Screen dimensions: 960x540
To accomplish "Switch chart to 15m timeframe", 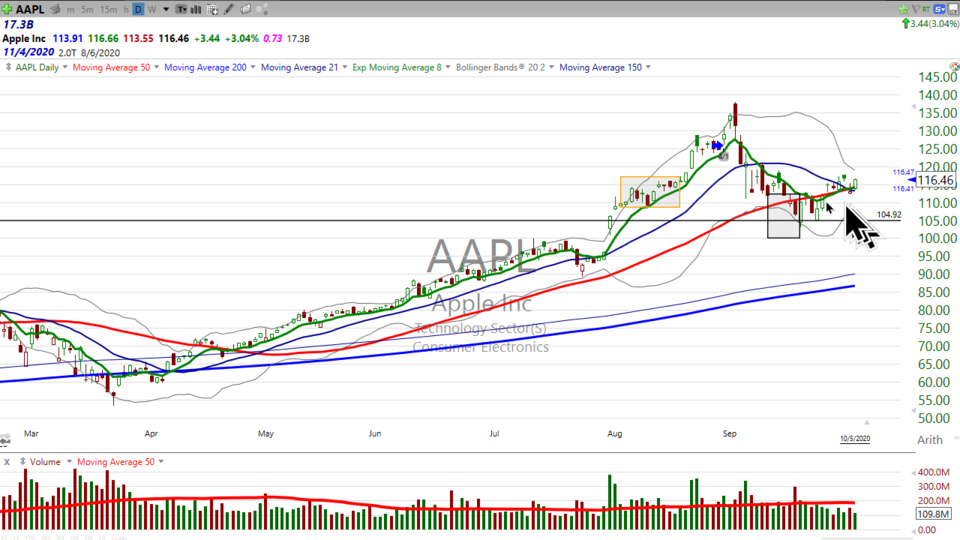I will tap(108, 10).
